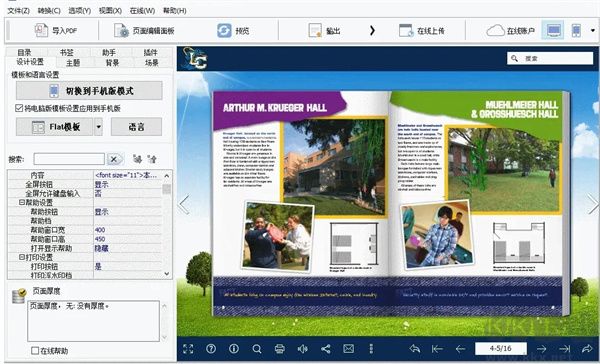Click the 切换到手机版模式 button

pos(89,91)
